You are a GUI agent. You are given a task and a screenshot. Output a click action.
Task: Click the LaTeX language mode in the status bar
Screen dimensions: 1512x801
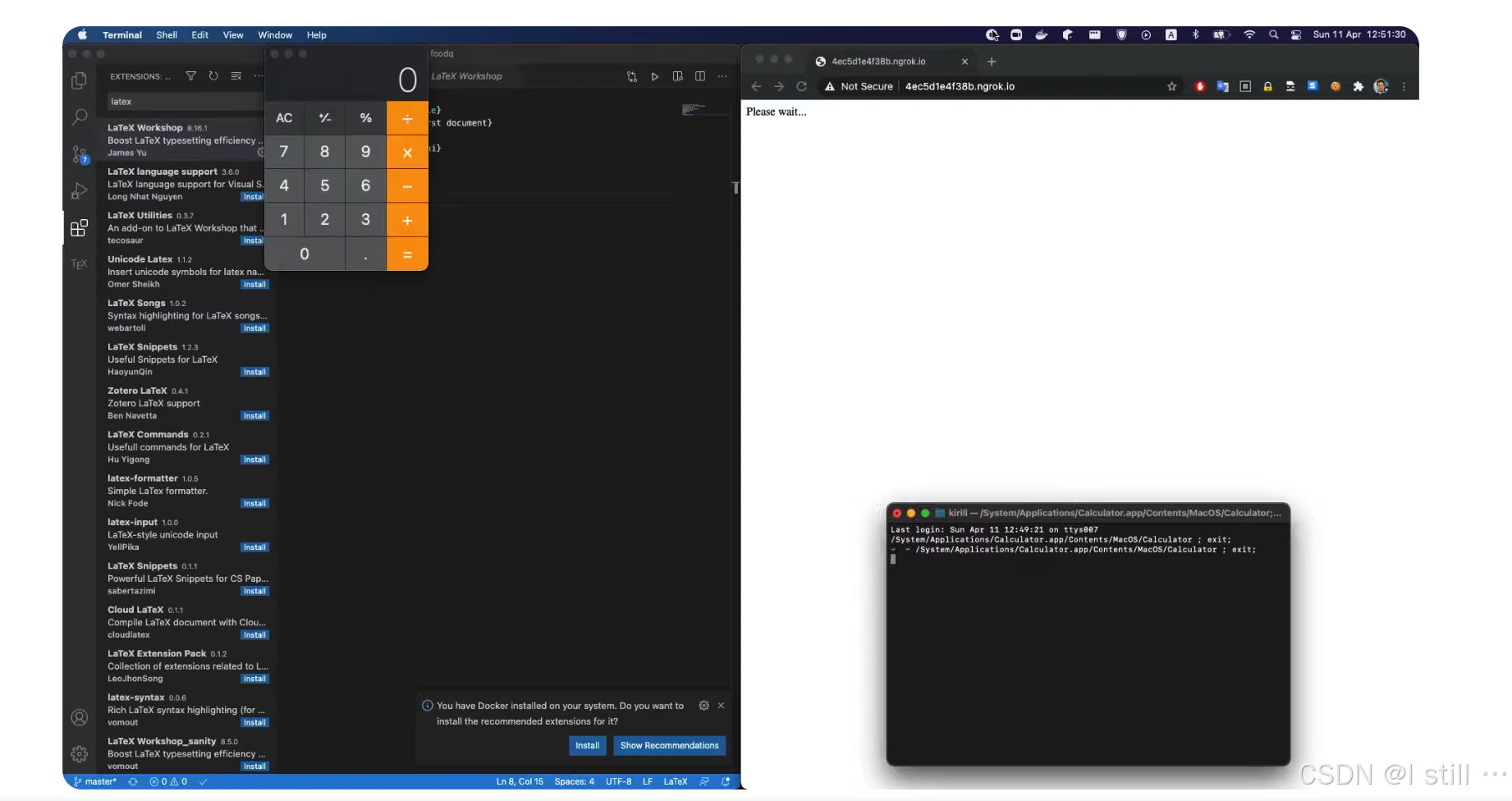point(676,782)
